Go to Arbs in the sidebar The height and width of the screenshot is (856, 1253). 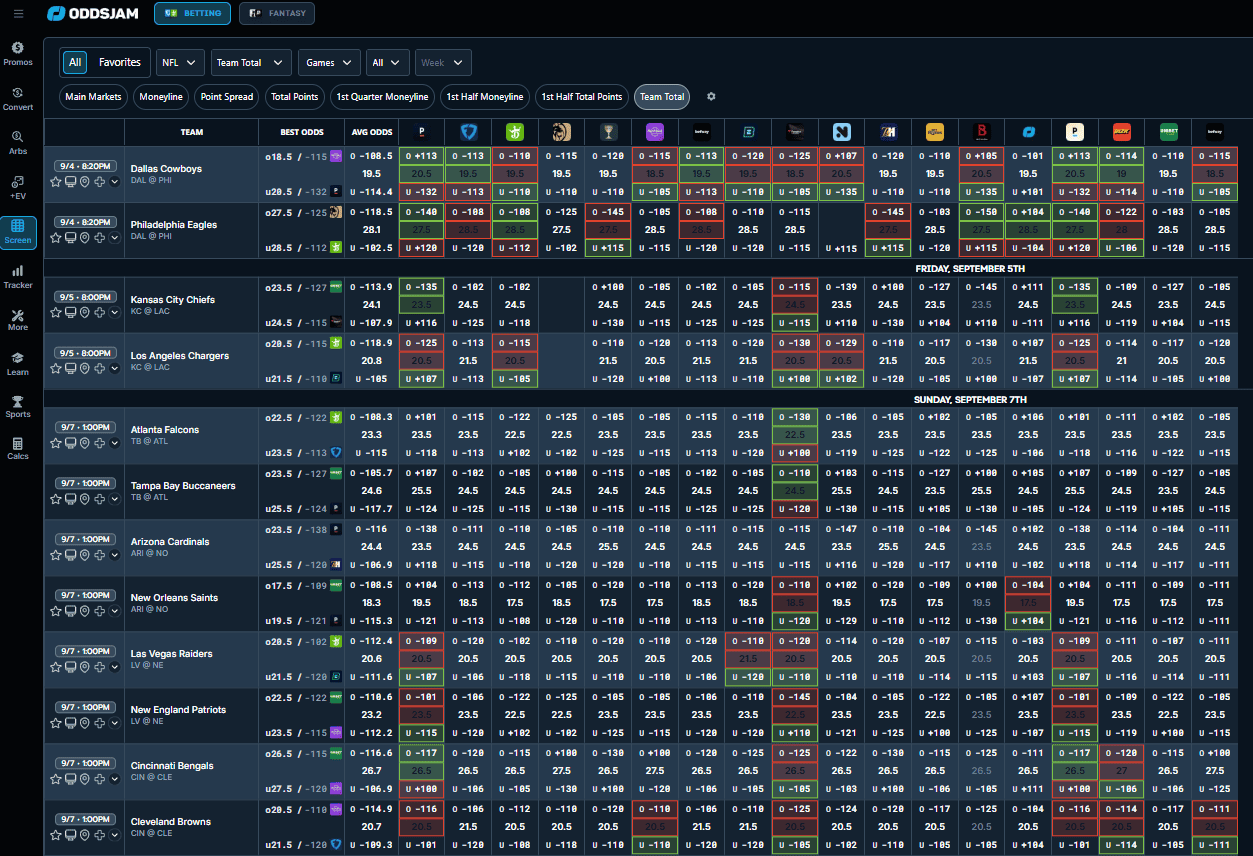point(18,142)
